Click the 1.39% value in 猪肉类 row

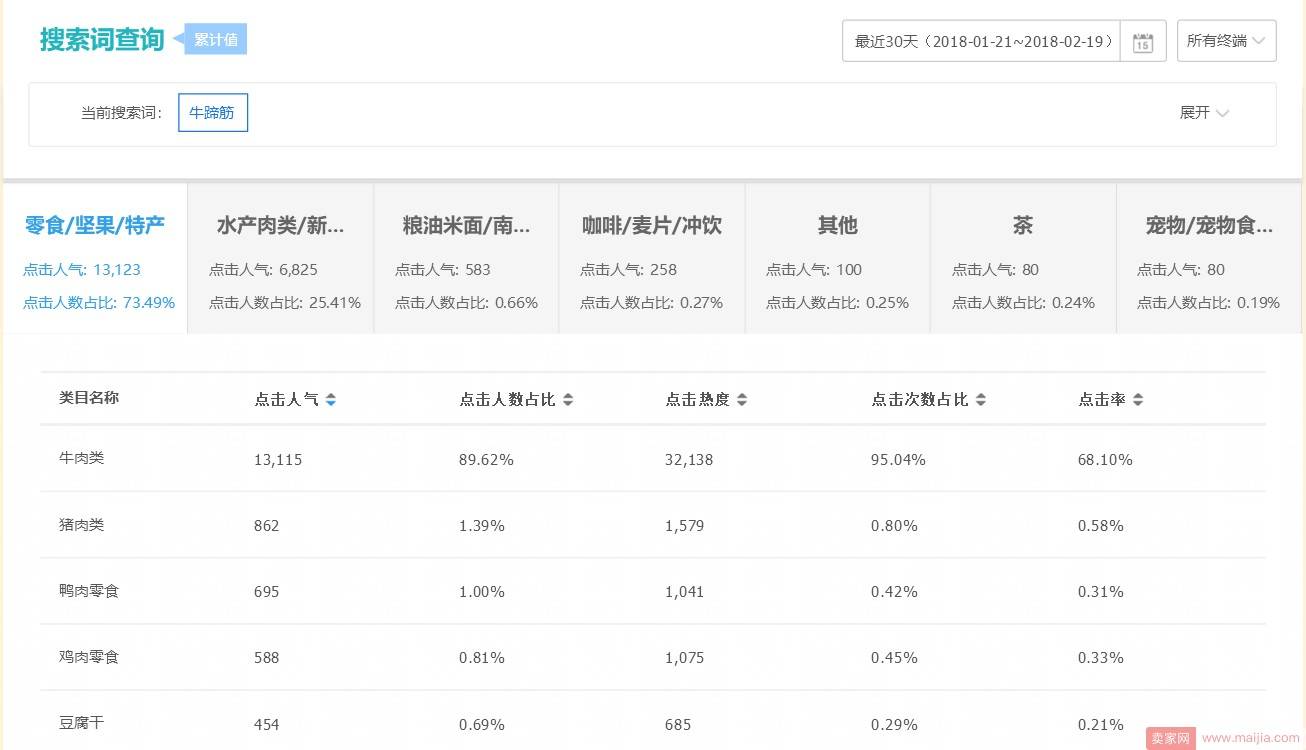tap(482, 526)
